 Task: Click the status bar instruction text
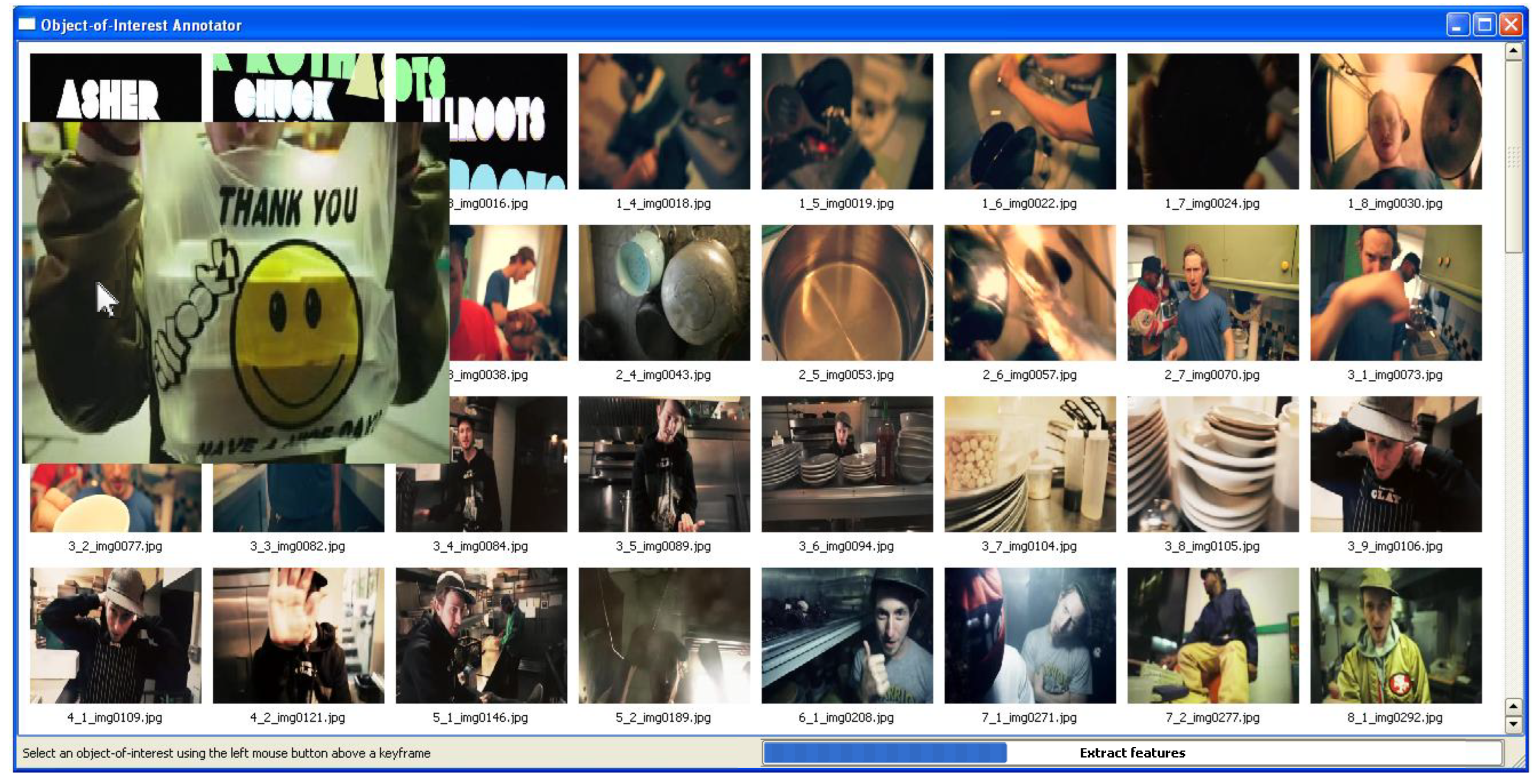226,753
